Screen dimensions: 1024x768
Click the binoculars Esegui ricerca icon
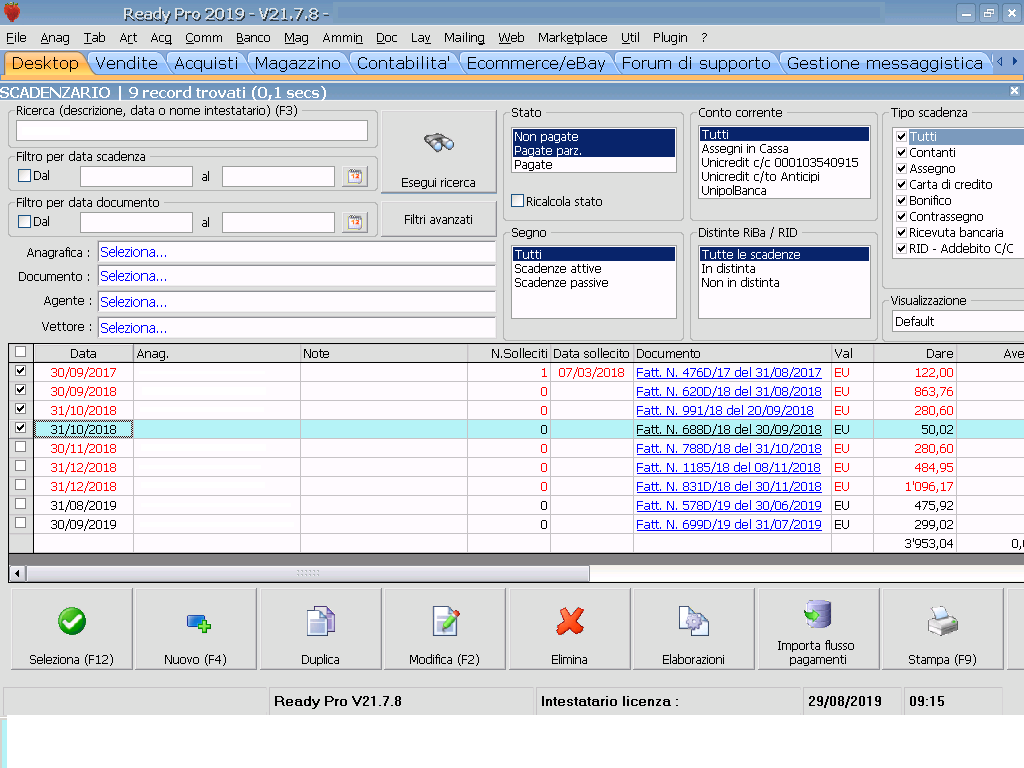438,142
